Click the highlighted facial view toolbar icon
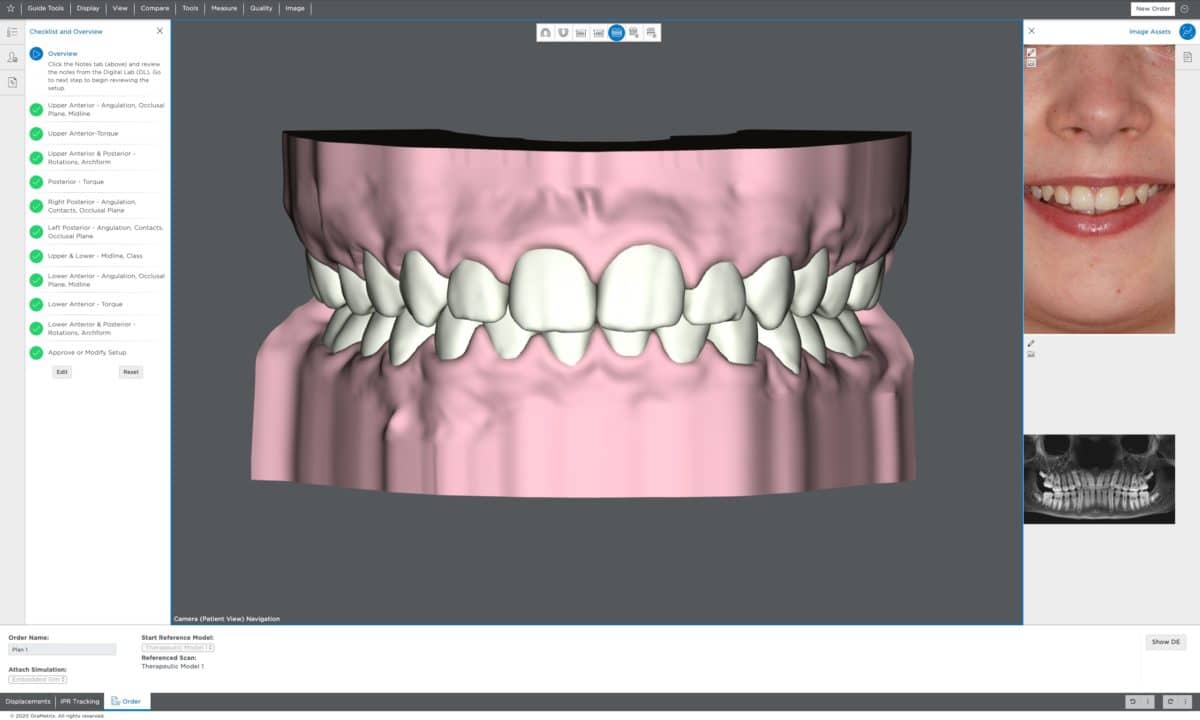This screenshot has height=720, width=1200. pos(616,32)
